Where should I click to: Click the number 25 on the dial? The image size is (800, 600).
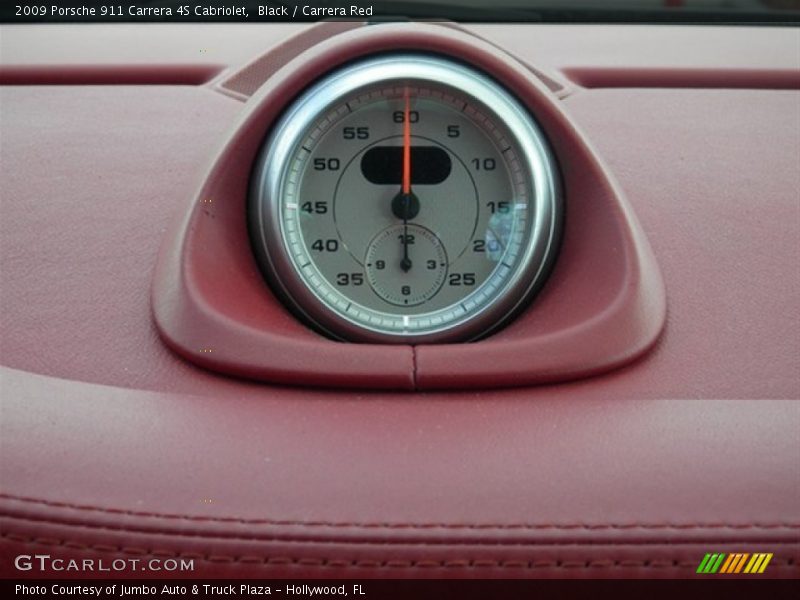461,279
